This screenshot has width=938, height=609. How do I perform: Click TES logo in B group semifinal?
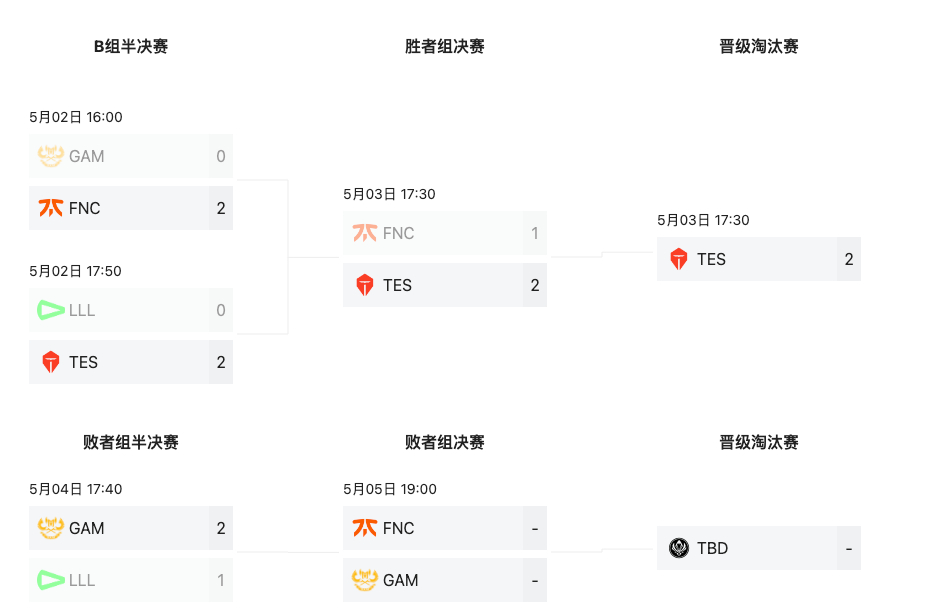pos(51,362)
